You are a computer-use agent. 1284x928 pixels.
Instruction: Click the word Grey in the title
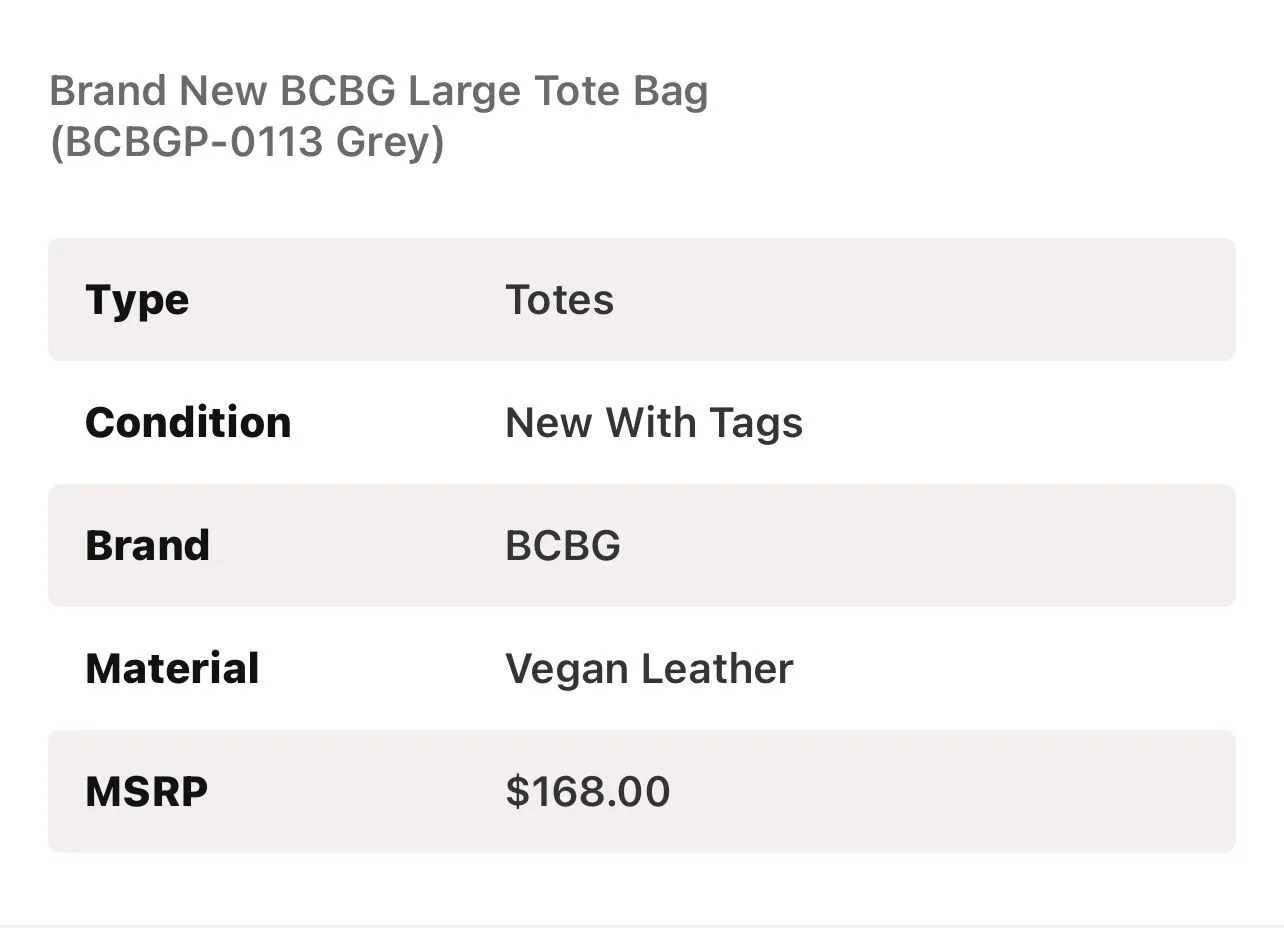[383, 143]
